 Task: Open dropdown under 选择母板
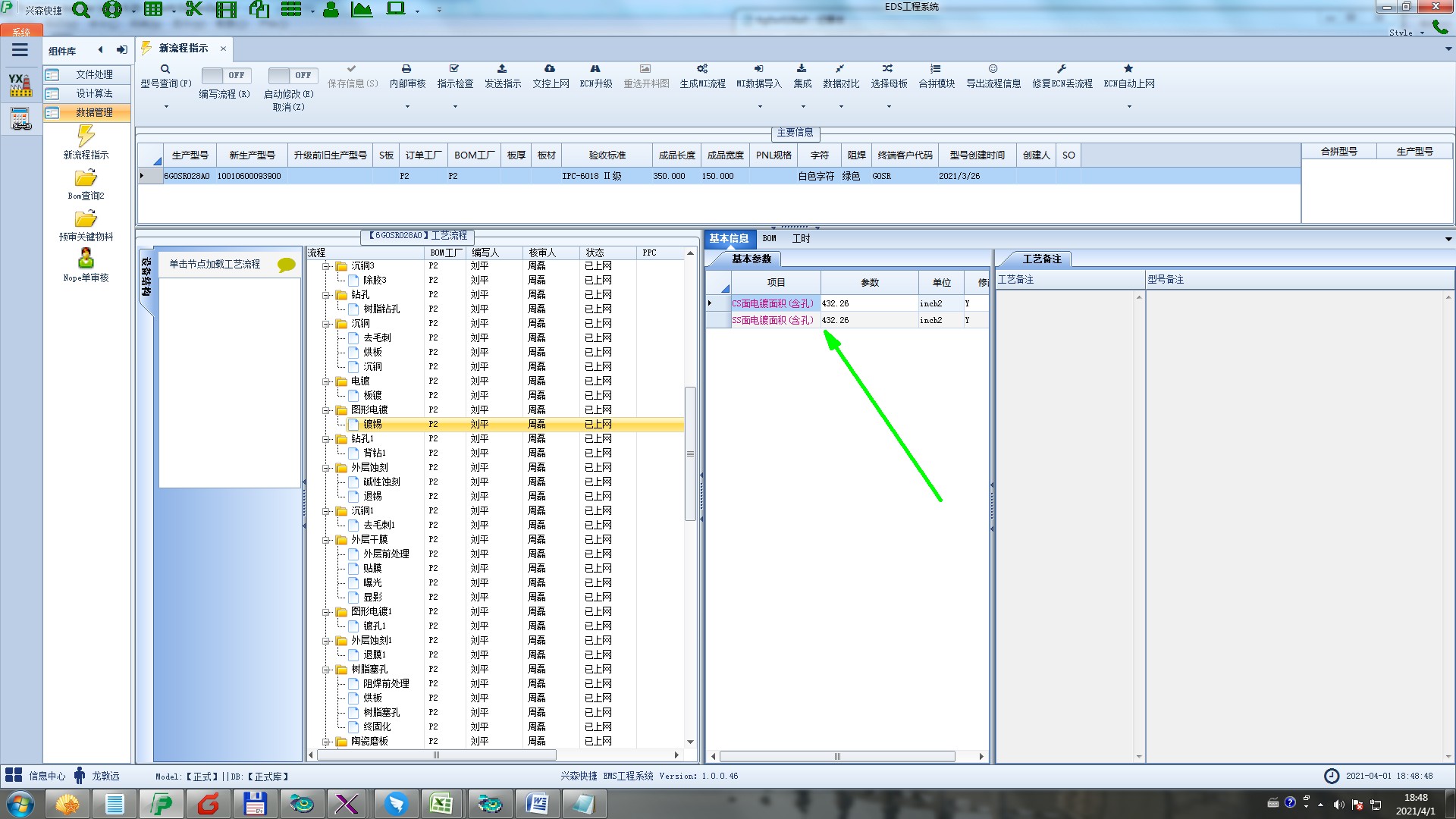pos(889,106)
